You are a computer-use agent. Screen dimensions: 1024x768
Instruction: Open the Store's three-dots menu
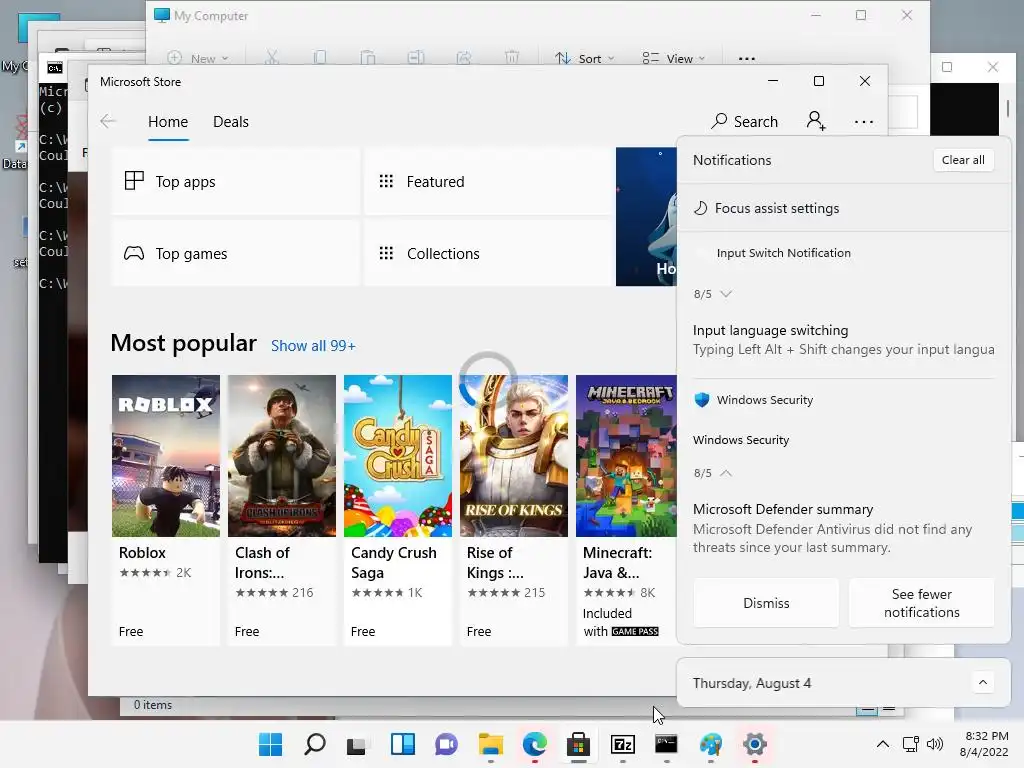coord(863,122)
